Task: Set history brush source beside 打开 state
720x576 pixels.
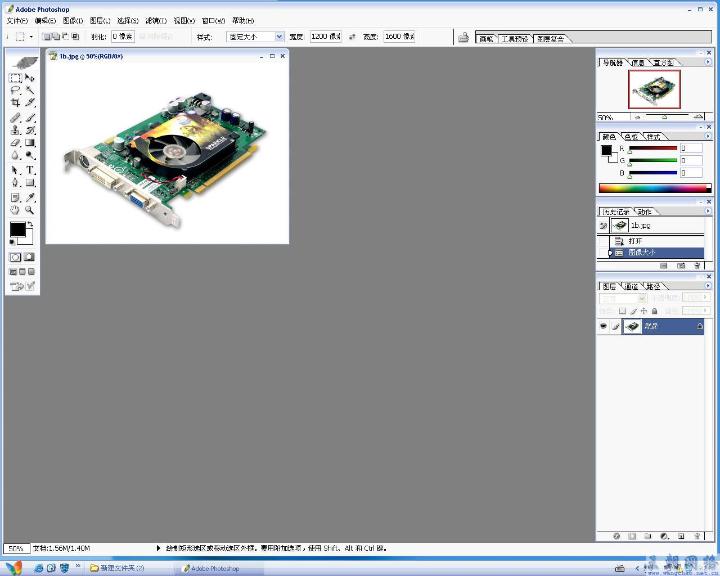Action: [x=603, y=241]
